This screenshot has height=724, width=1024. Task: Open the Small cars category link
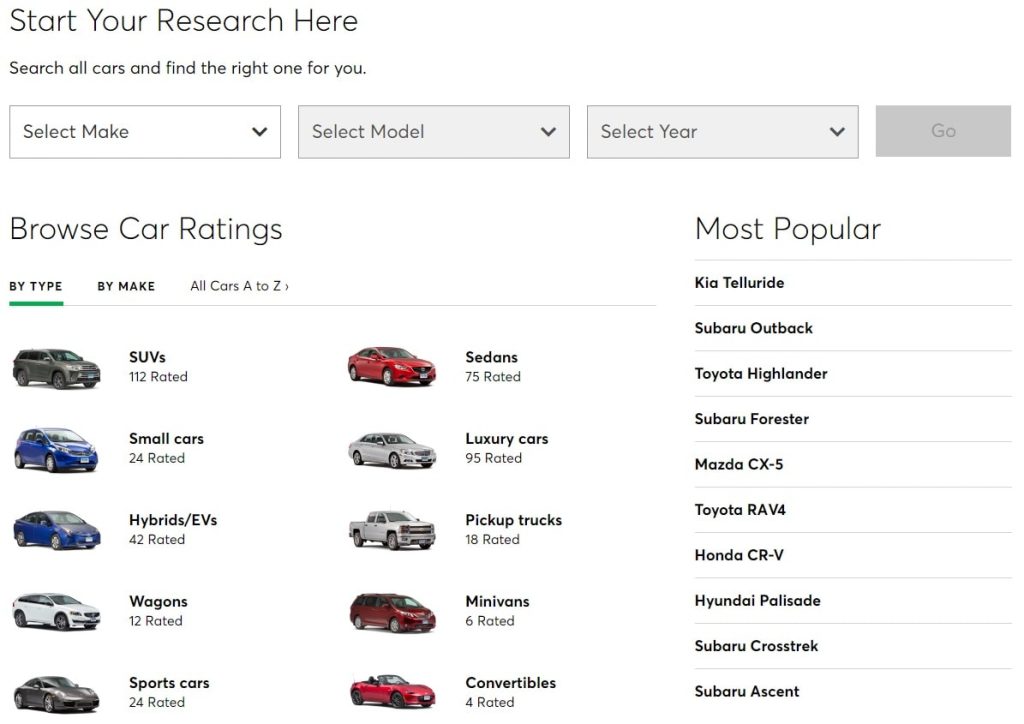167,439
